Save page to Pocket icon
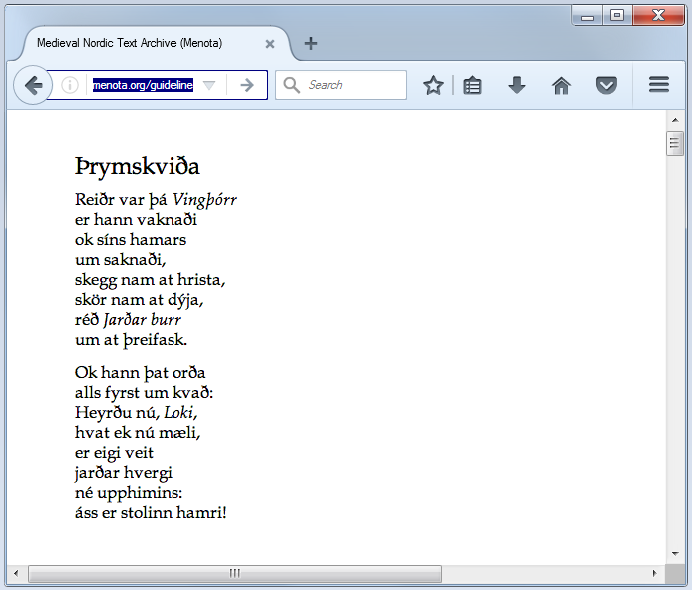Image resolution: width=692 pixels, height=590 pixels. click(606, 86)
